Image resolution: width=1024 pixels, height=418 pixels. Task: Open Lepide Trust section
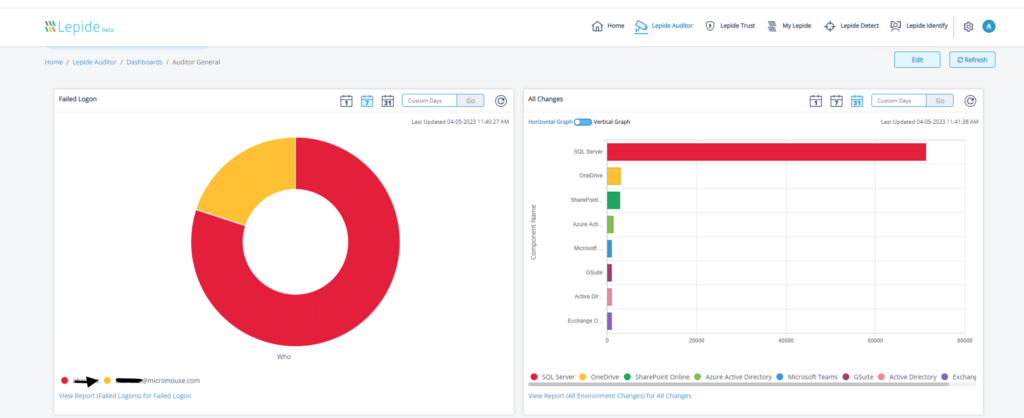(730, 26)
